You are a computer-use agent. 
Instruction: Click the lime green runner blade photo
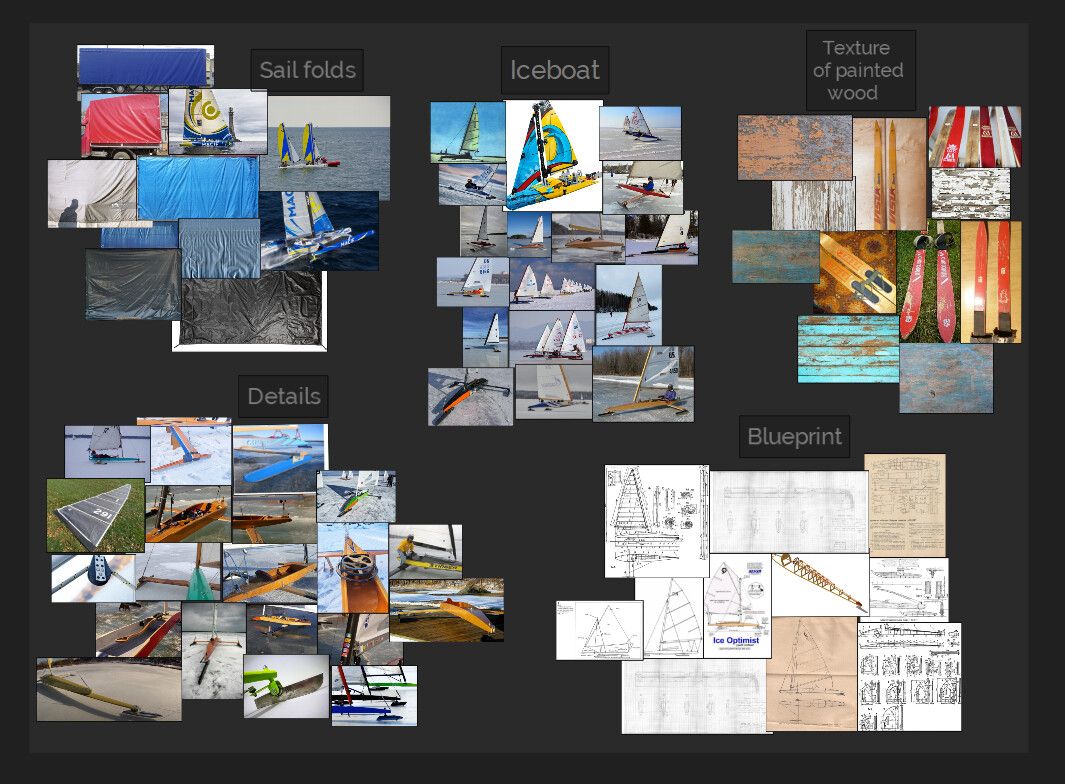tap(285, 685)
